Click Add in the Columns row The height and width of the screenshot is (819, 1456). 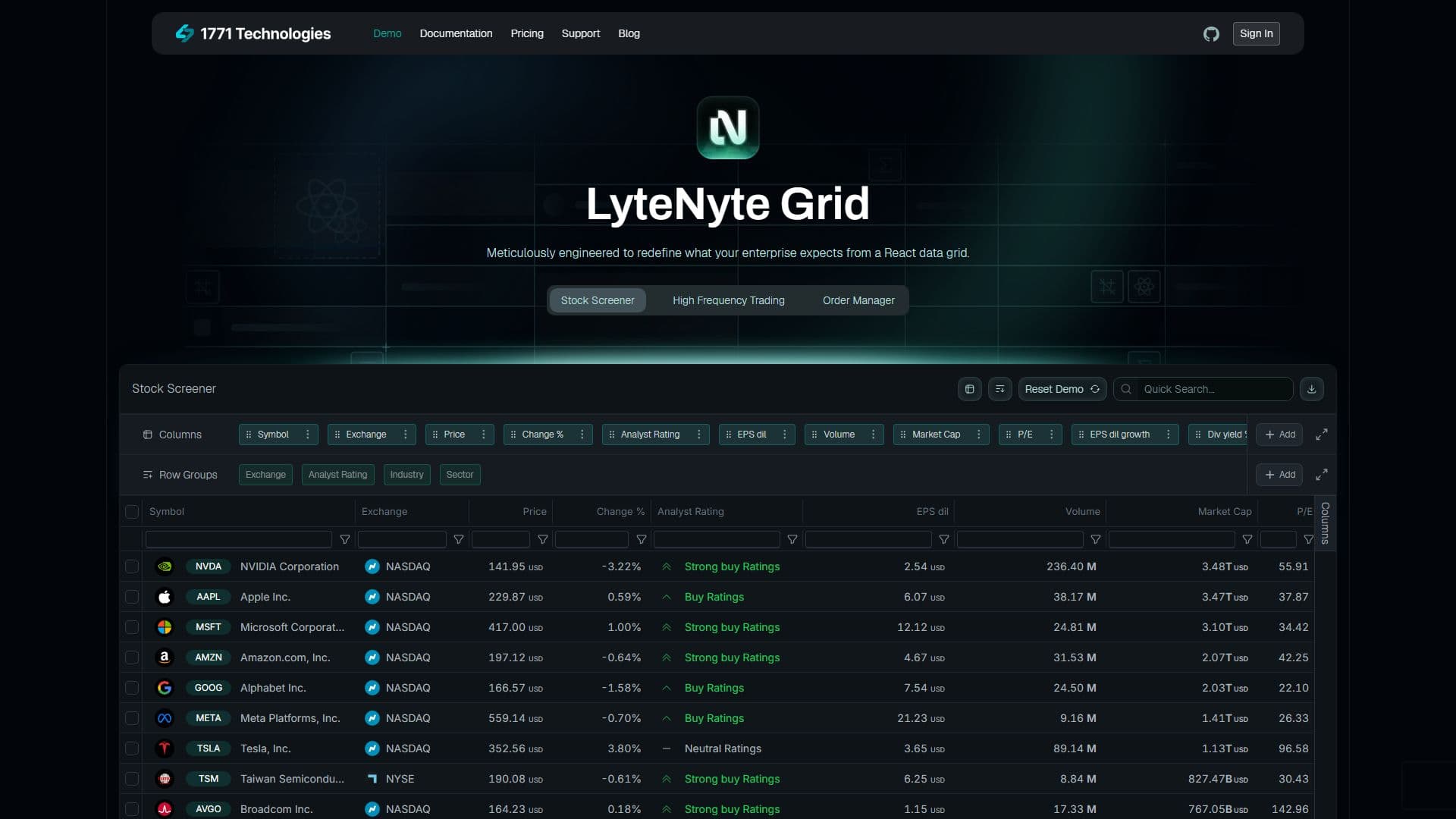pyautogui.click(x=1279, y=435)
